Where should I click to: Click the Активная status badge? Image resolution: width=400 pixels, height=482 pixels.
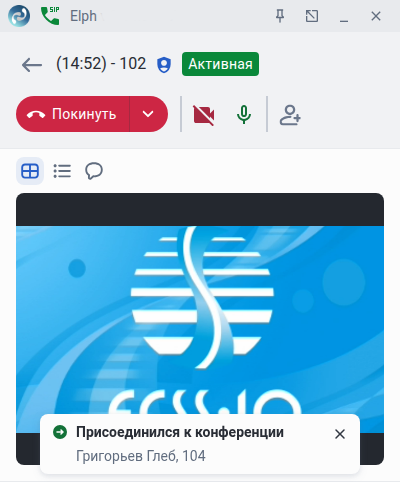pyautogui.click(x=220, y=64)
